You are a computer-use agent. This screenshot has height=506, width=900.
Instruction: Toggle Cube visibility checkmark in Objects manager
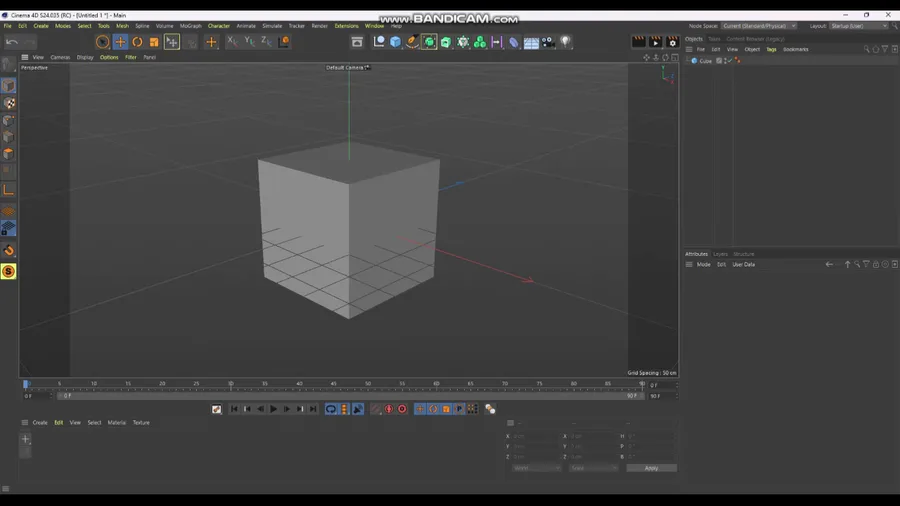pos(730,60)
